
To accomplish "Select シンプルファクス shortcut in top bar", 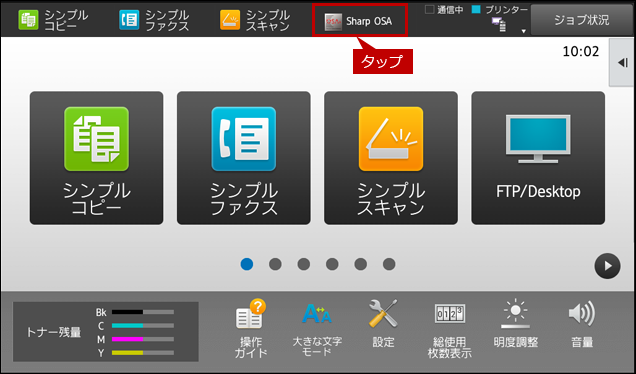I will click(x=154, y=20).
